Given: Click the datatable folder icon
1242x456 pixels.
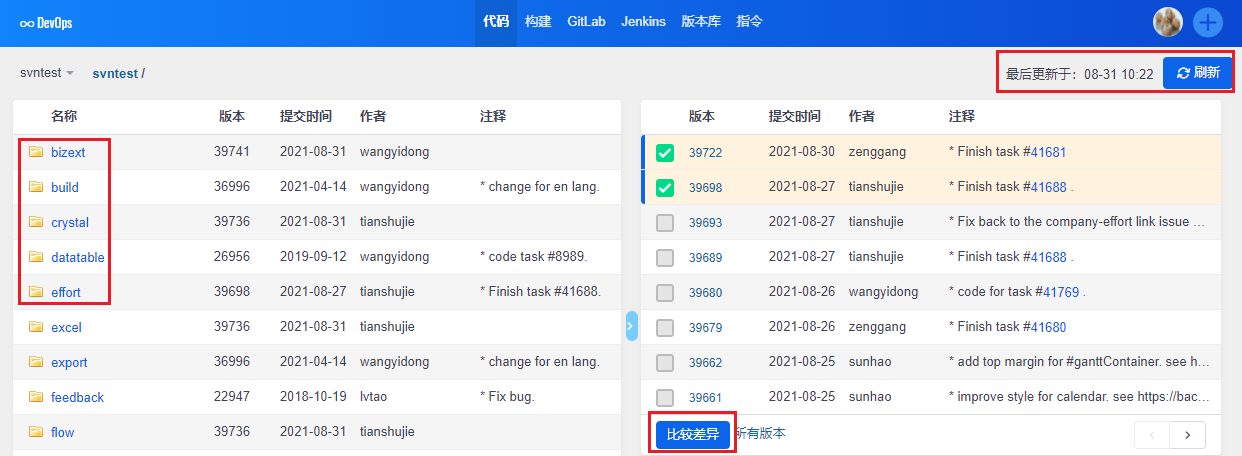Looking at the screenshot, I should tap(36, 257).
